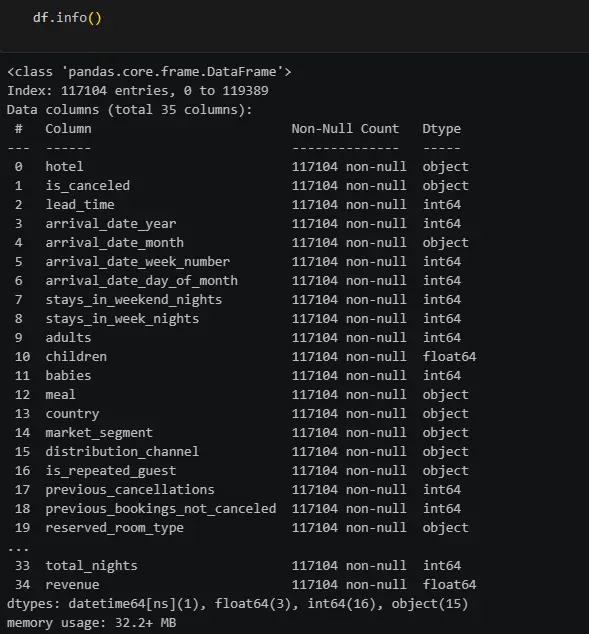Select the total_nights column name
The height and width of the screenshot is (634, 589).
click(91, 566)
